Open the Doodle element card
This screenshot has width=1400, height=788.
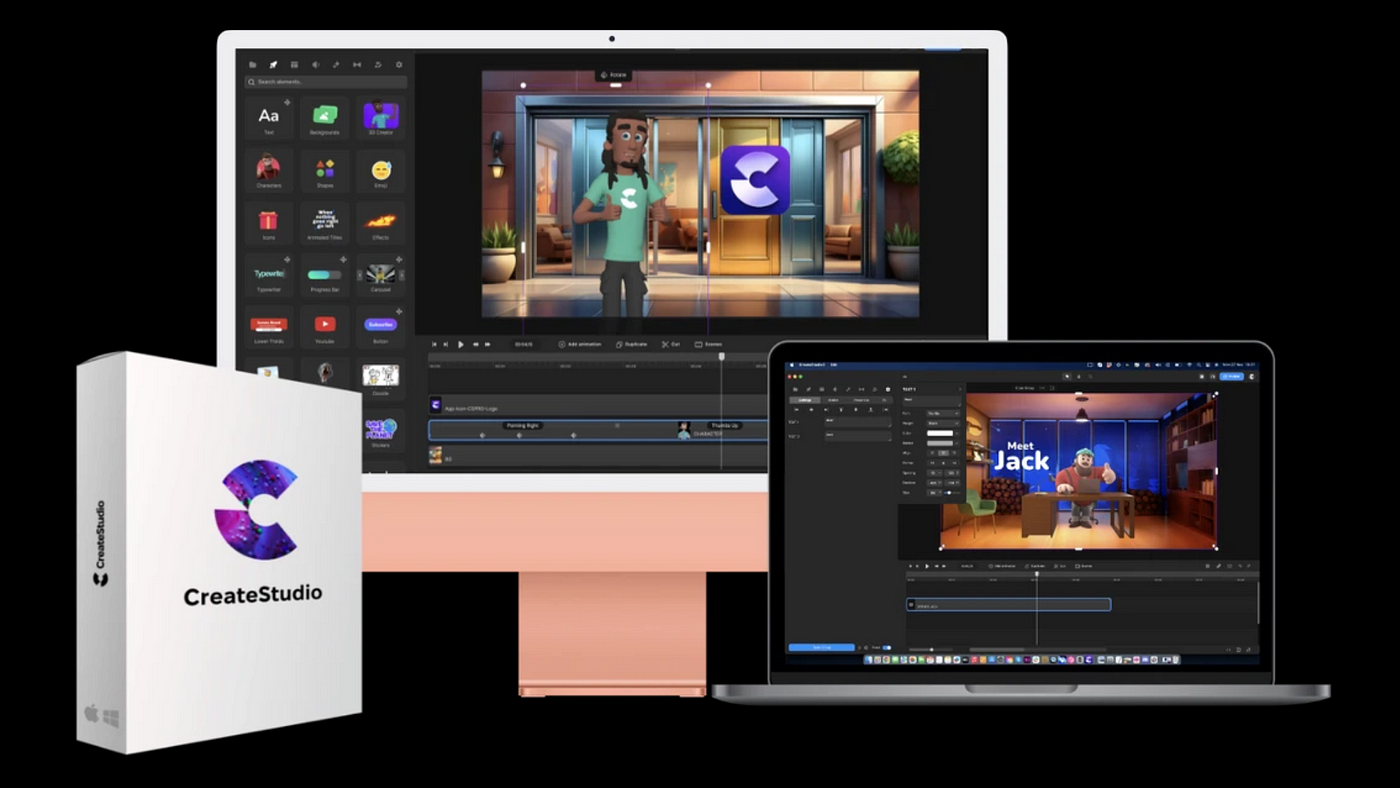(x=381, y=379)
